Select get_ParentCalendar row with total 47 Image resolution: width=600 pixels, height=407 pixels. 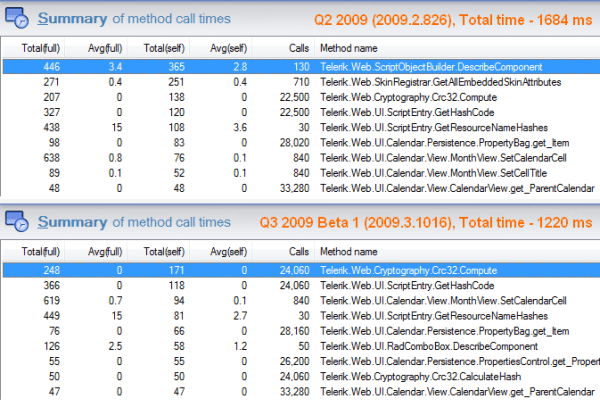(x=302, y=392)
